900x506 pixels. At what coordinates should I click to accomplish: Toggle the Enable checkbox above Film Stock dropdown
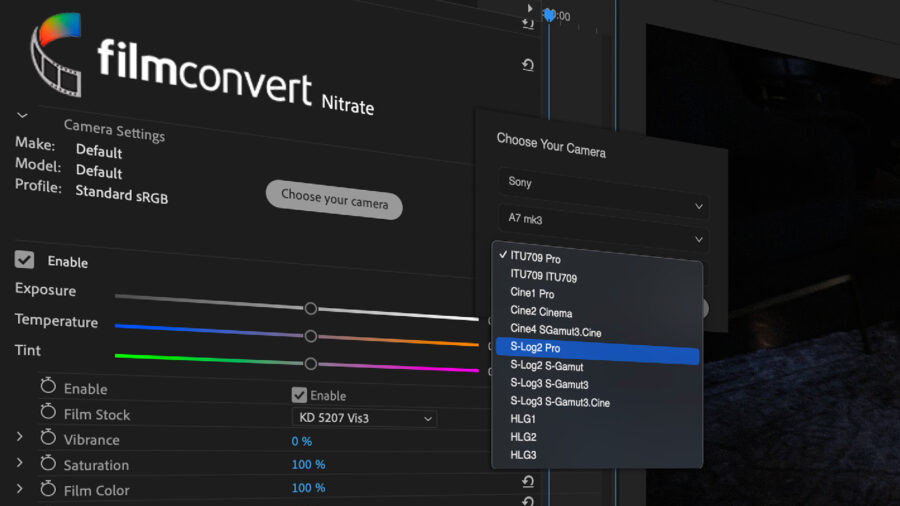pyautogui.click(x=299, y=395)
